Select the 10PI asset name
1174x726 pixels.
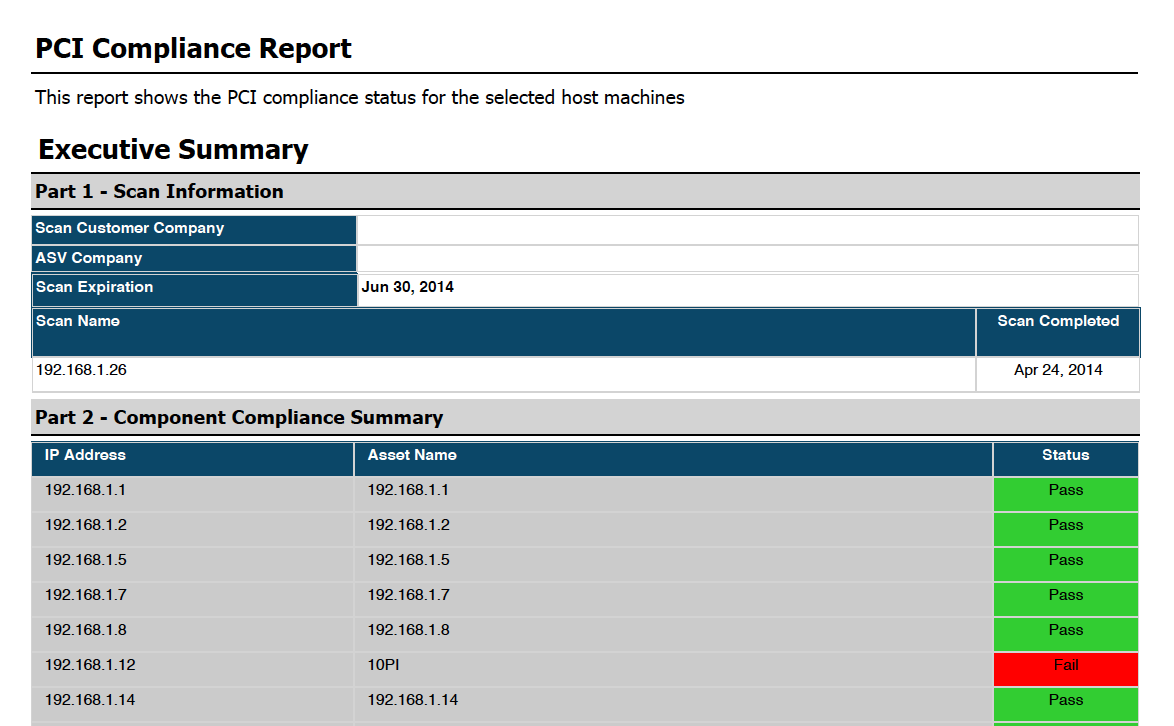pyautogui.click(x=385, y=666)
